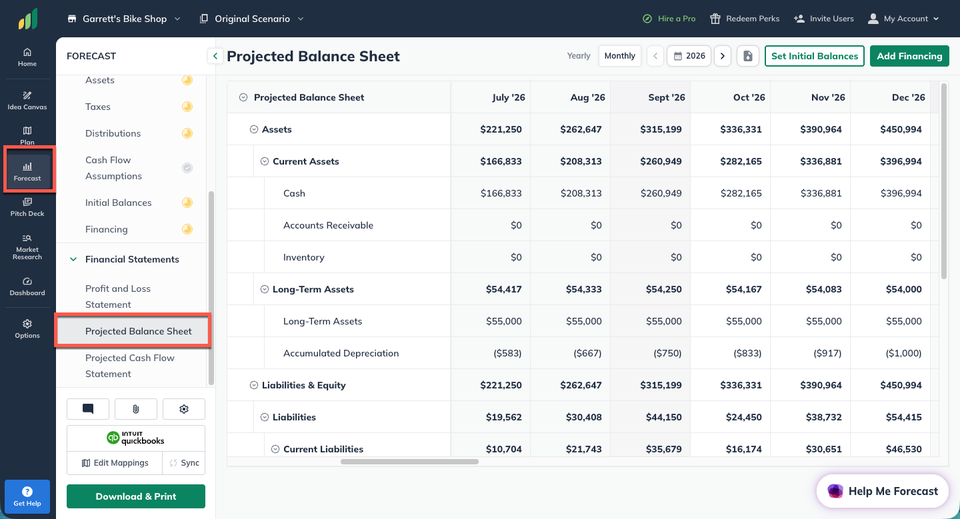Click Assets progress status icon
960x519 pixels.
tap(187, 80)
